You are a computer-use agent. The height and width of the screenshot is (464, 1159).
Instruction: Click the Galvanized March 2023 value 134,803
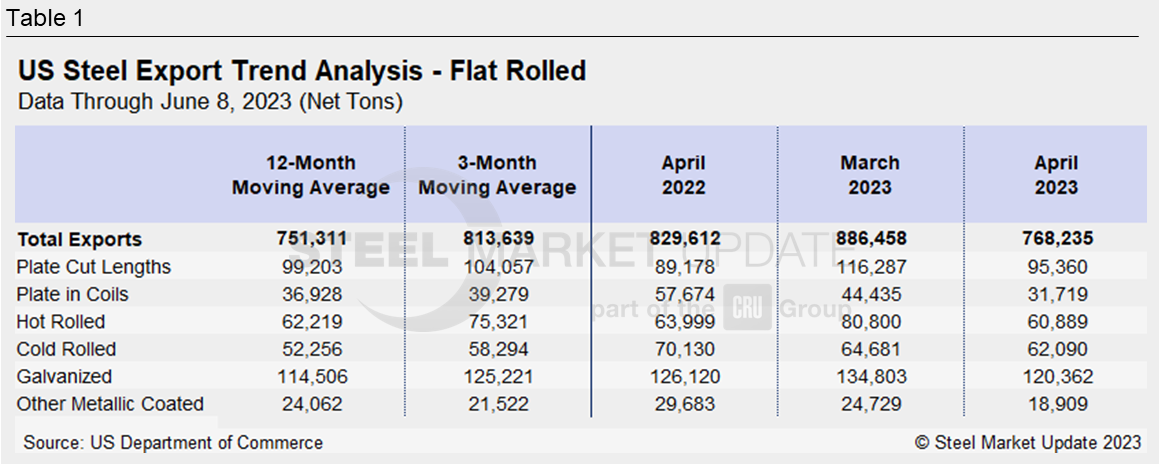[x=870, y=377]
